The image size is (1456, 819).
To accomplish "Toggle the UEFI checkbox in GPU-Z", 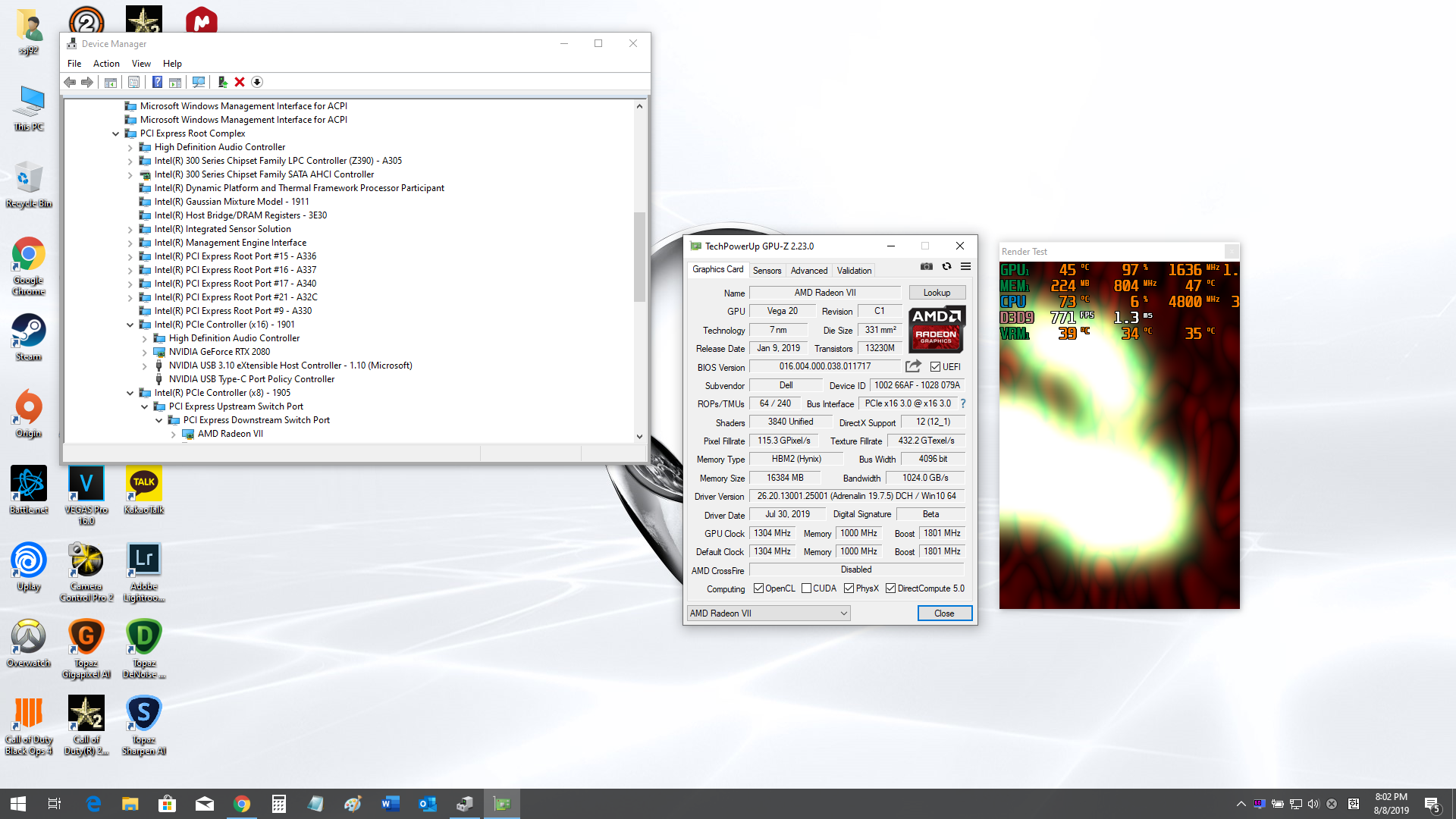I will coord(935,367).
